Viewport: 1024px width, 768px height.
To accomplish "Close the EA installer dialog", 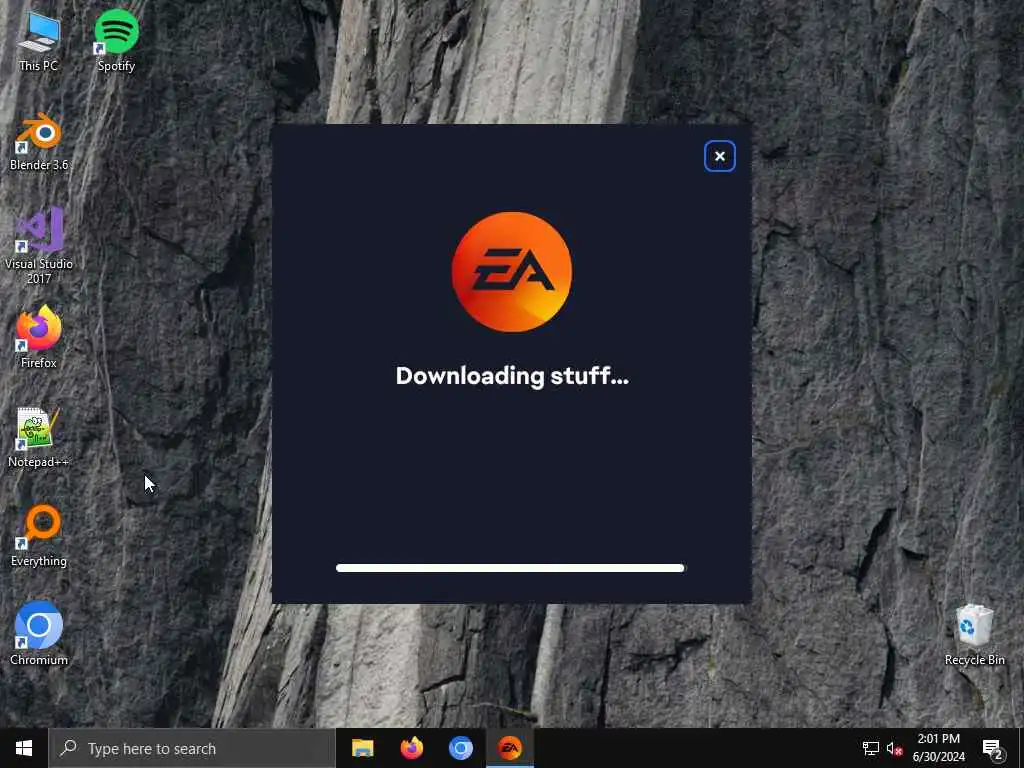I will point(720,156).
